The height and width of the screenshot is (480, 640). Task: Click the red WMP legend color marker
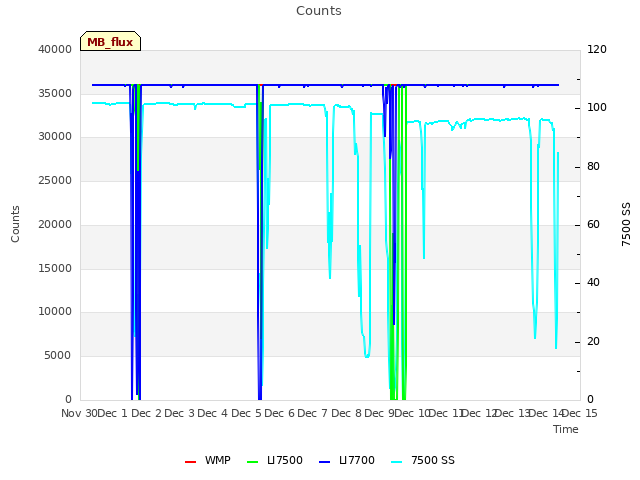[x=191, y=462]
